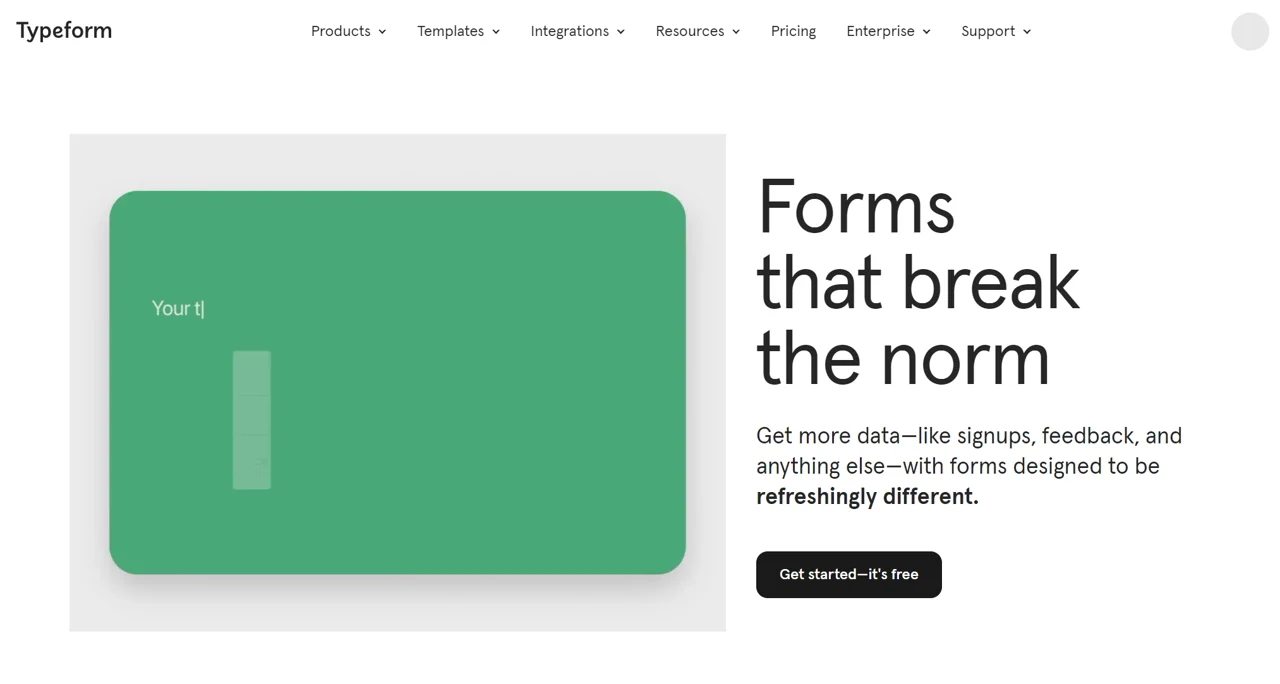Expand the chevron next to Products
1280x684 pixels.
pyautogui.click(x=382, y=32)
